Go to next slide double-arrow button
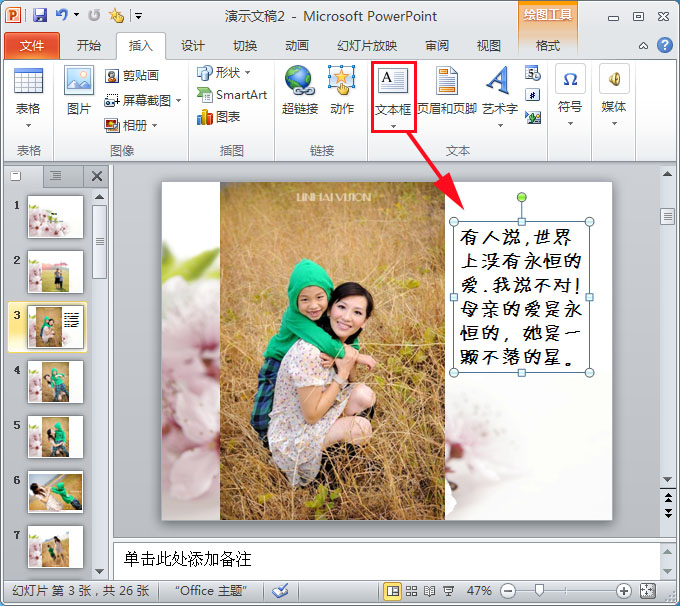The height and width of the screenshot is (606, 680). tap(668, 513)
